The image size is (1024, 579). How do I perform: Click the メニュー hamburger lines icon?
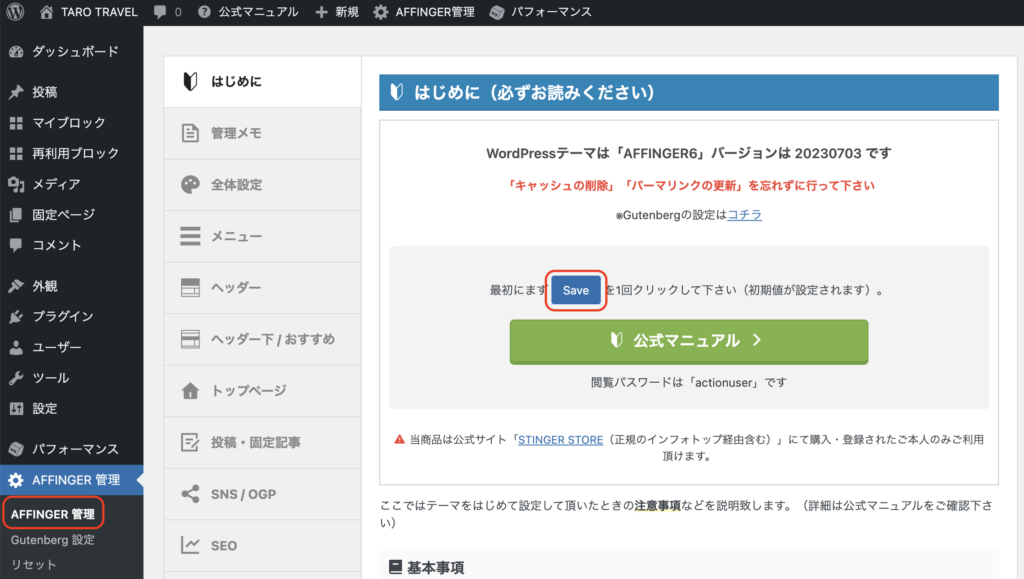[190, 236]
